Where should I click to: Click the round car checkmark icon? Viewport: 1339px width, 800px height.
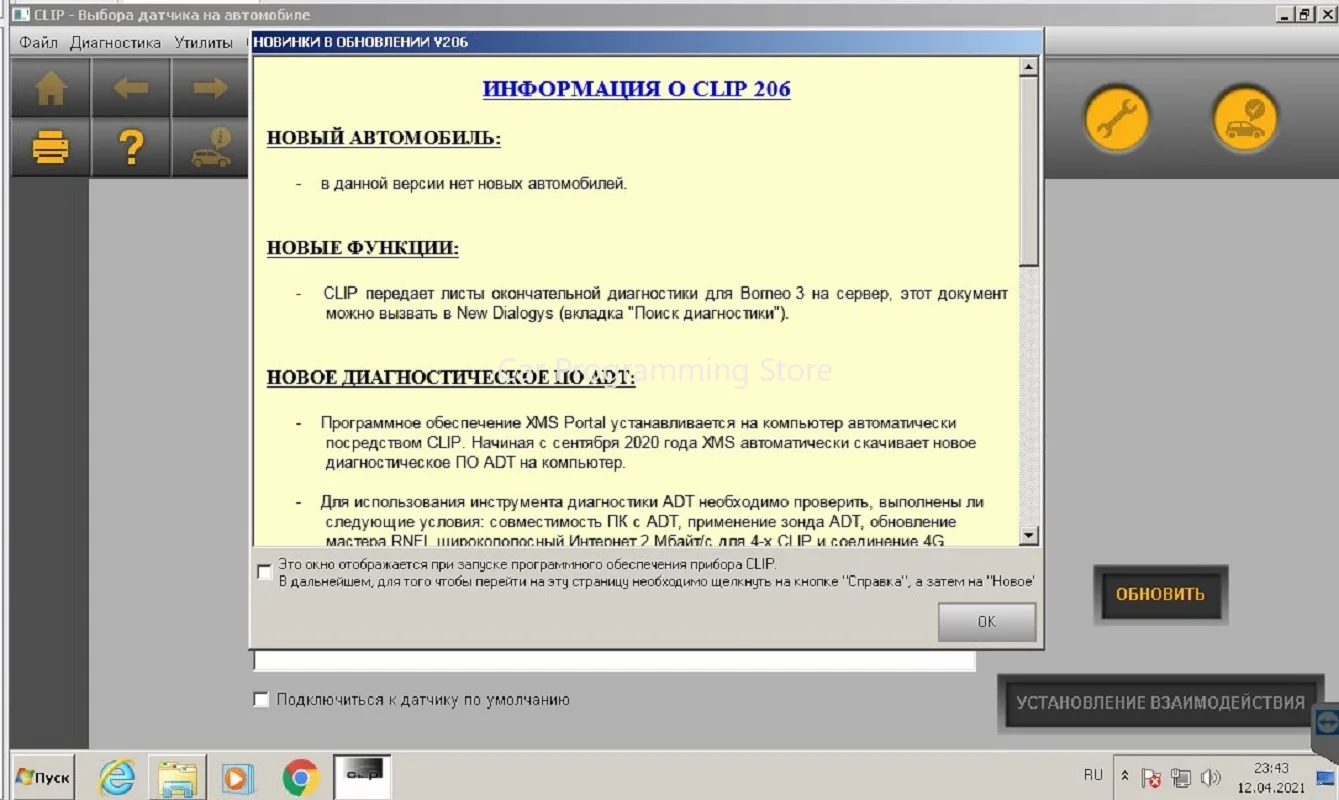(x=1245, y=119)
